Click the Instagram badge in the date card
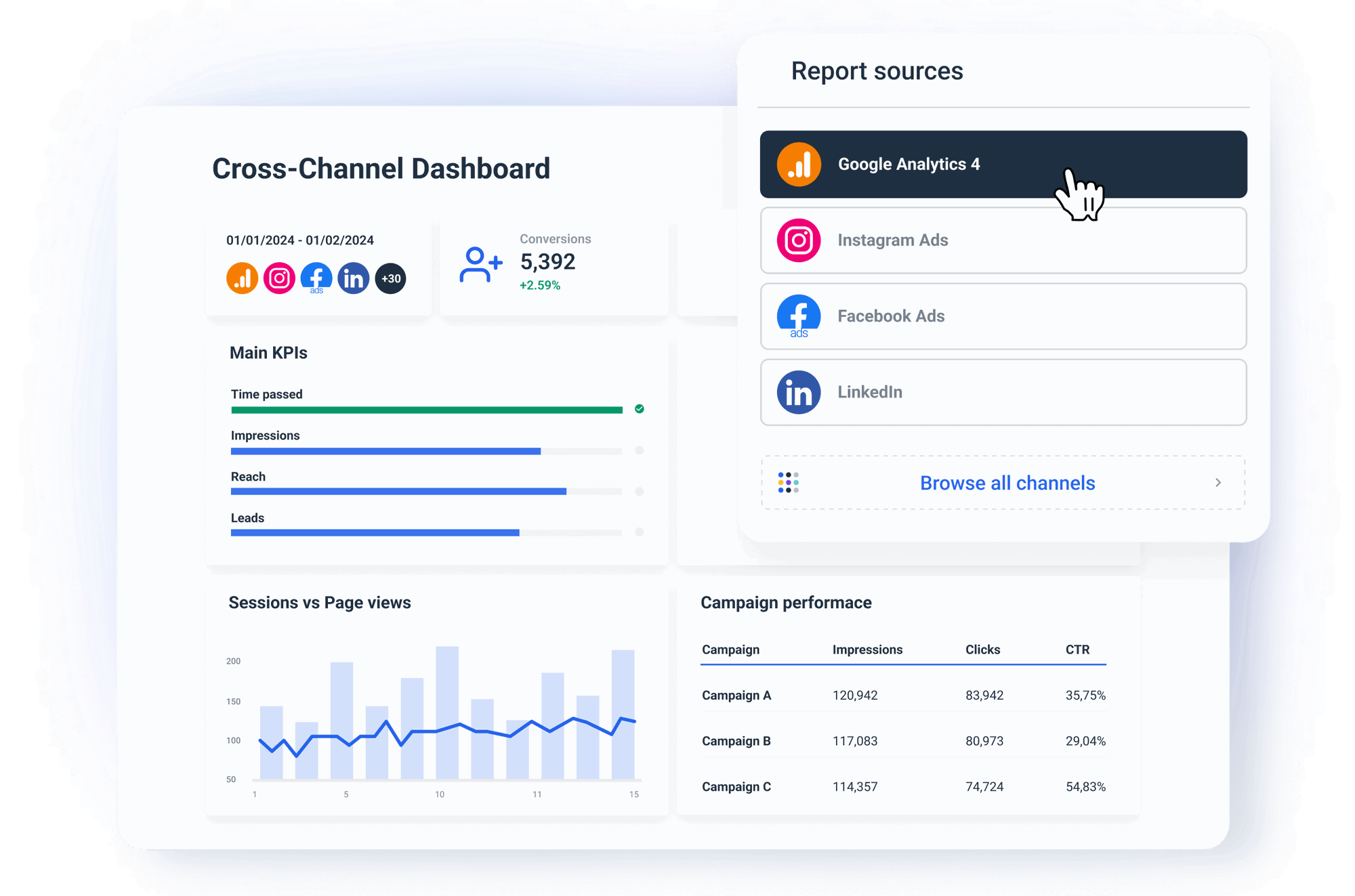 (x=279, y=277)
